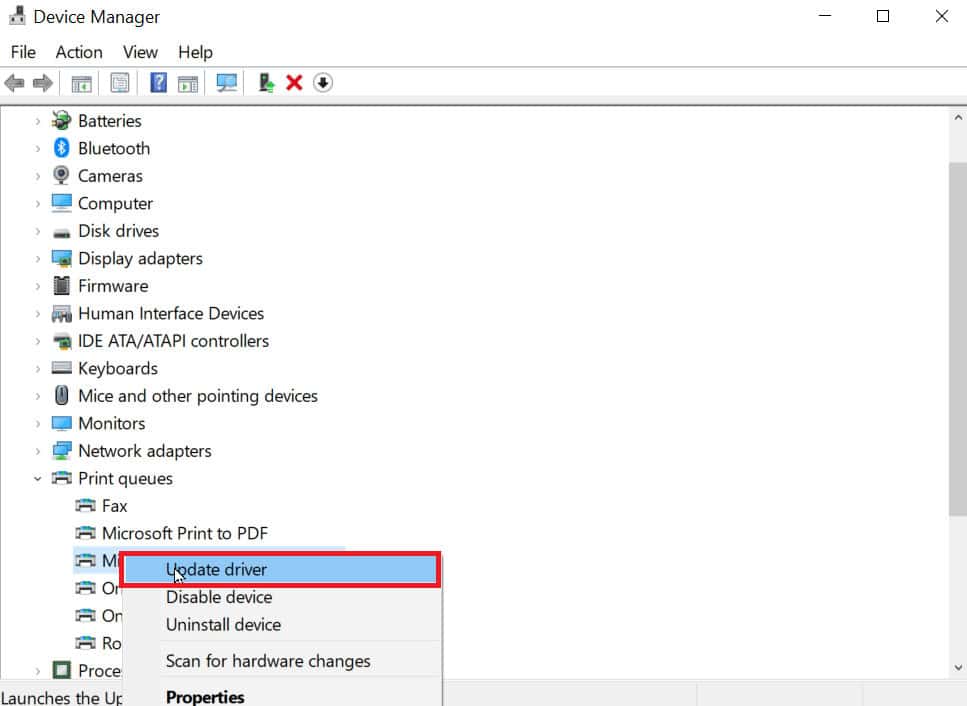Expand the Firmware category

(38, 286)
